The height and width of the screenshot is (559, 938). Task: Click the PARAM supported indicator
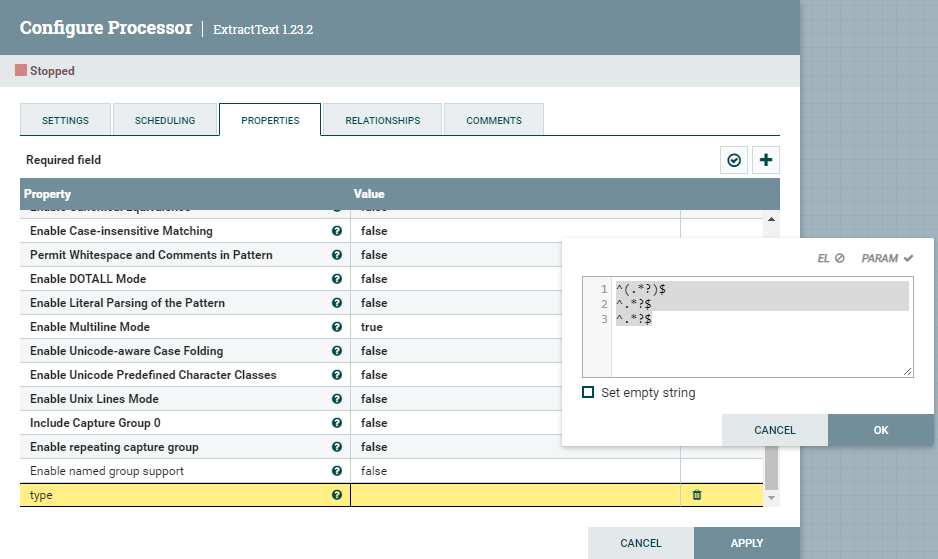tap(887, 258)
